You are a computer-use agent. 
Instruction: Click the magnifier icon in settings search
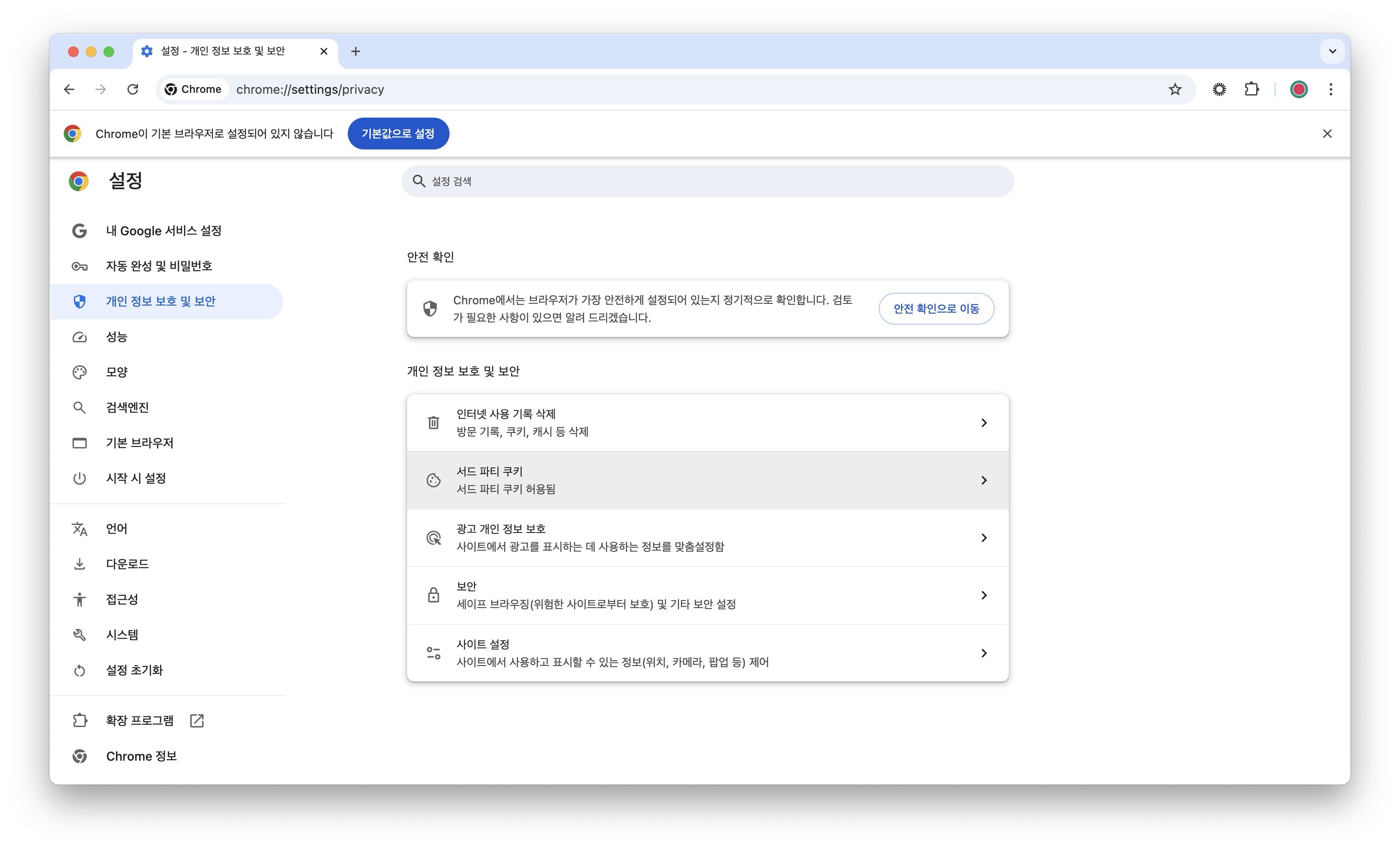[419, 181]
